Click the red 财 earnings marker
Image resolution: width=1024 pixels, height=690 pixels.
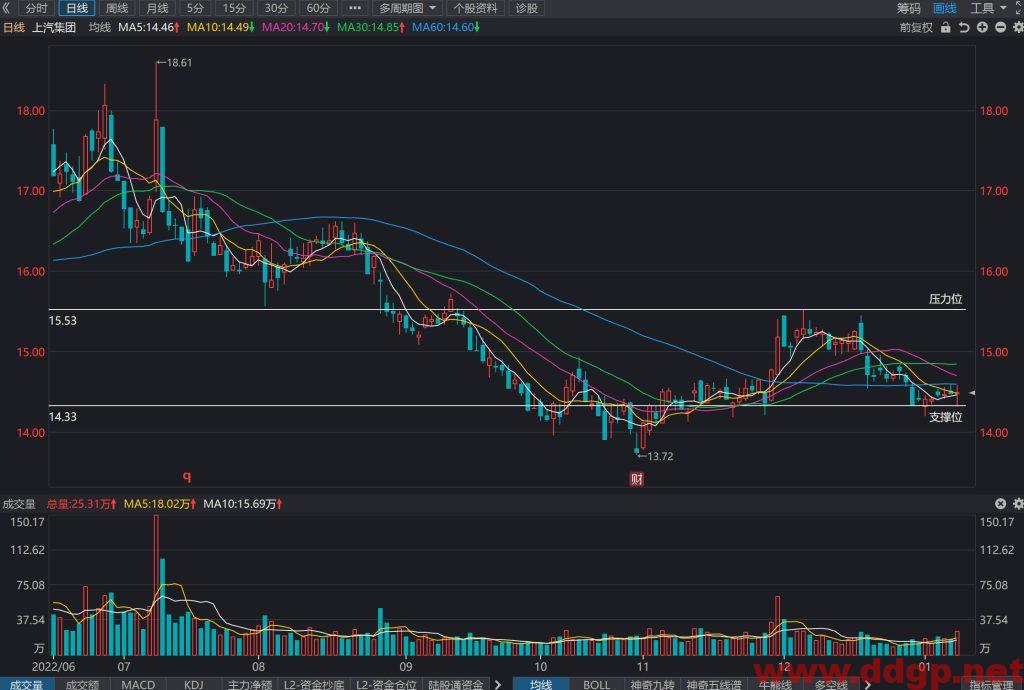637,479
